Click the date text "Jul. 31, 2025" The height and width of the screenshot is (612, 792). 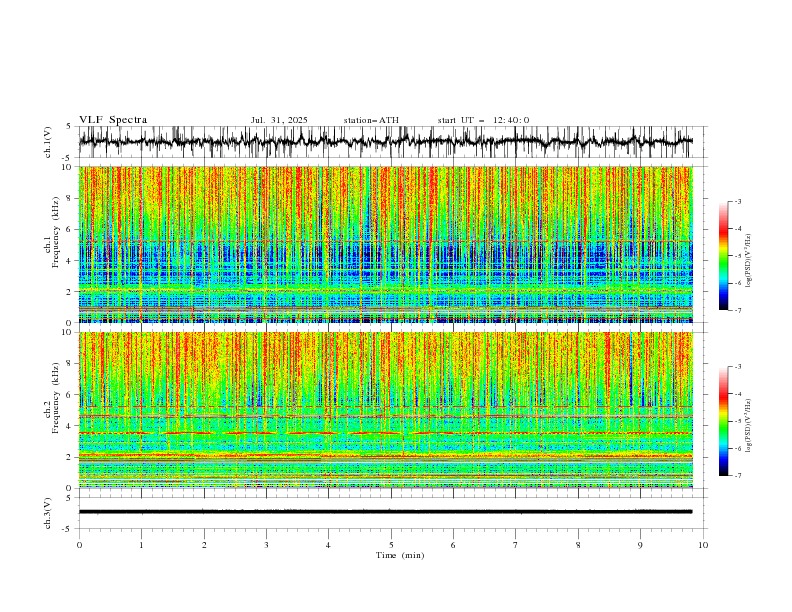pos(279,120)
